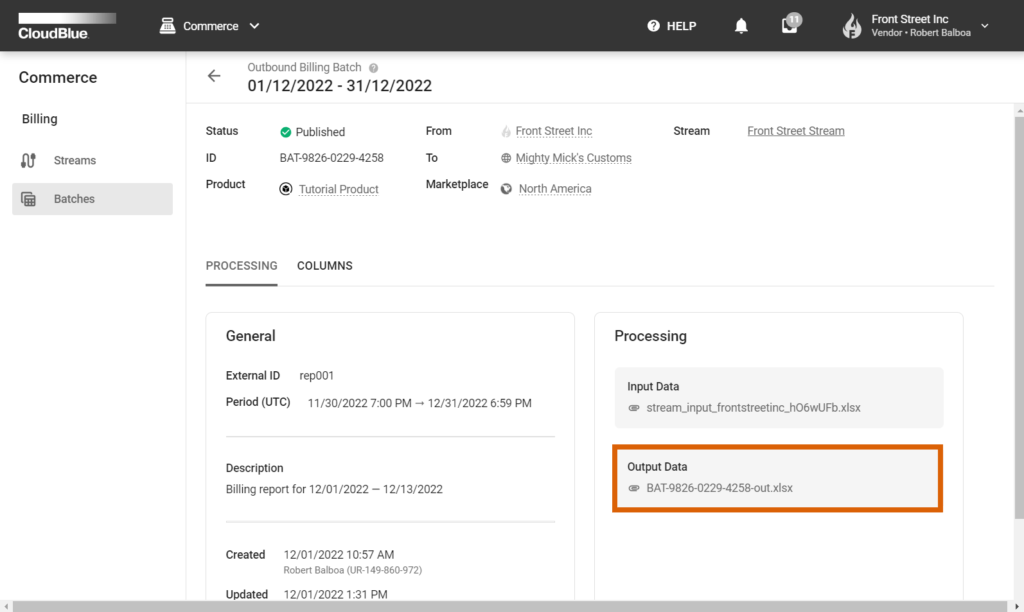The width and height of the screenshot is (1024, 612).
Task: Click the Billing report description text
Action: (334, 489)
